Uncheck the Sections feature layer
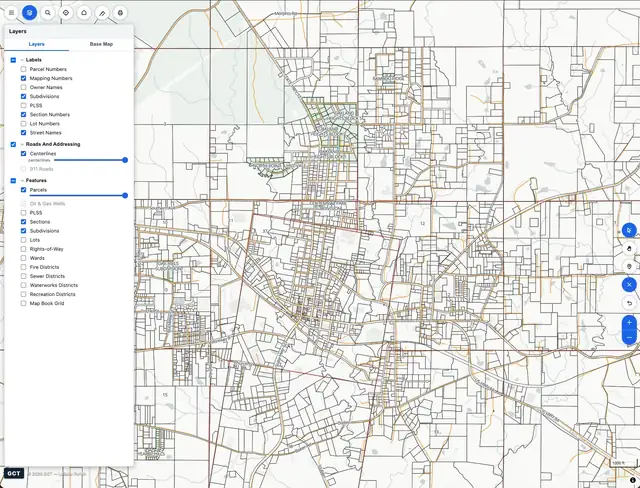The image size is (640, 488). click(x=23, y=222)
